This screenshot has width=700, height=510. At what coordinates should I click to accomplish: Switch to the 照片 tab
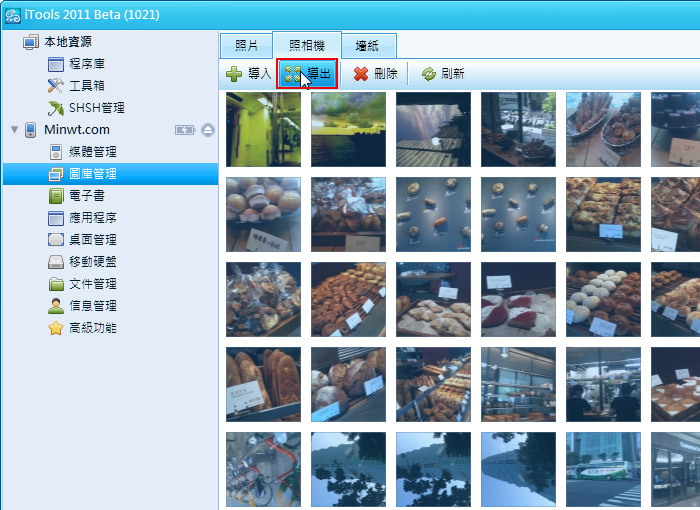[x=246, y=46]
